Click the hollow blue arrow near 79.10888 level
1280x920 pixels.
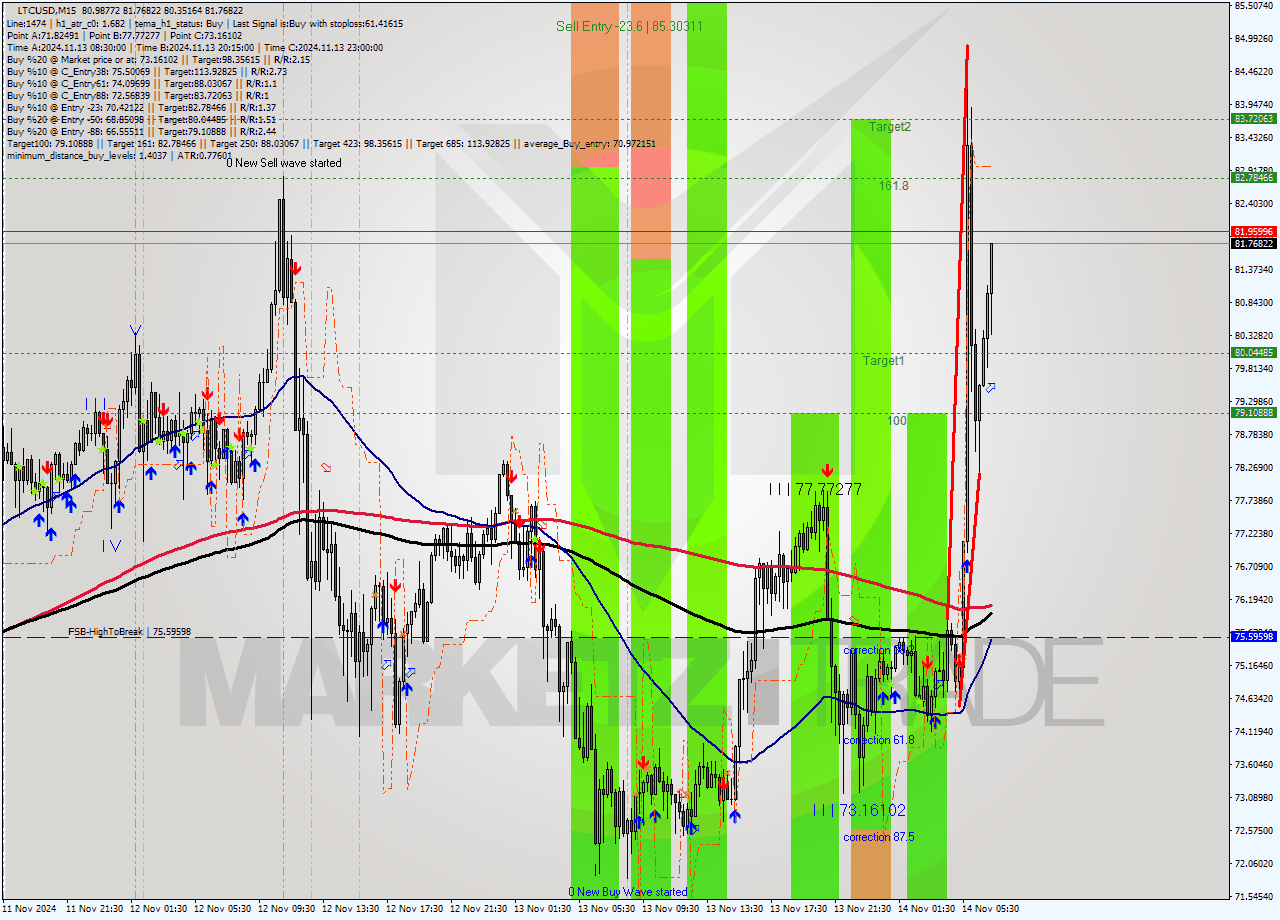(990, 387)
